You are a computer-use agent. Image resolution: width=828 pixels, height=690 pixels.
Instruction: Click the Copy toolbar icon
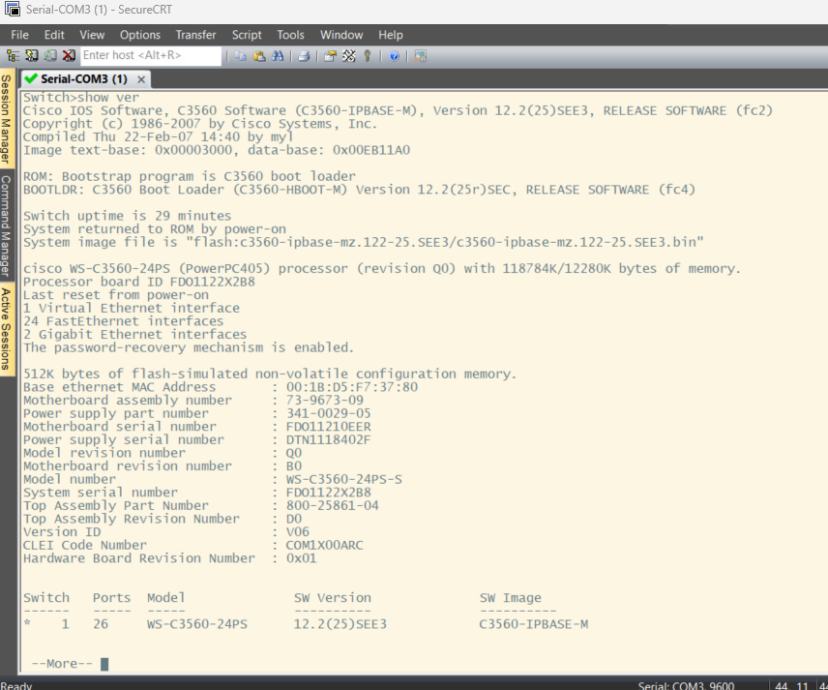coord(240,56)
